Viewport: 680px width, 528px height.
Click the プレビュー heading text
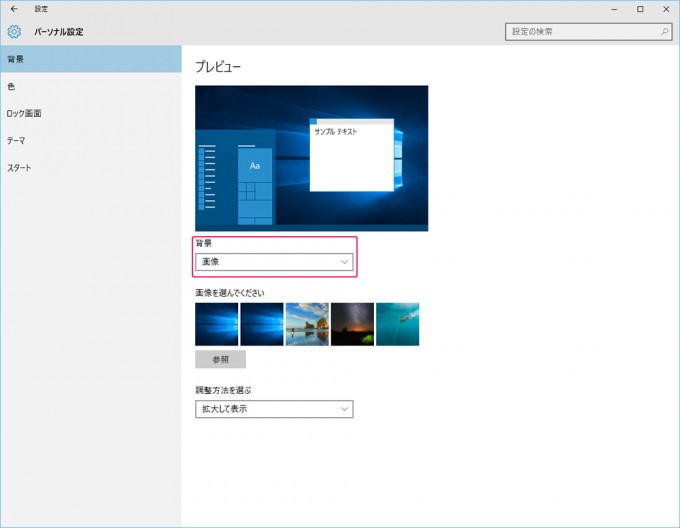(x=218, y=66)
